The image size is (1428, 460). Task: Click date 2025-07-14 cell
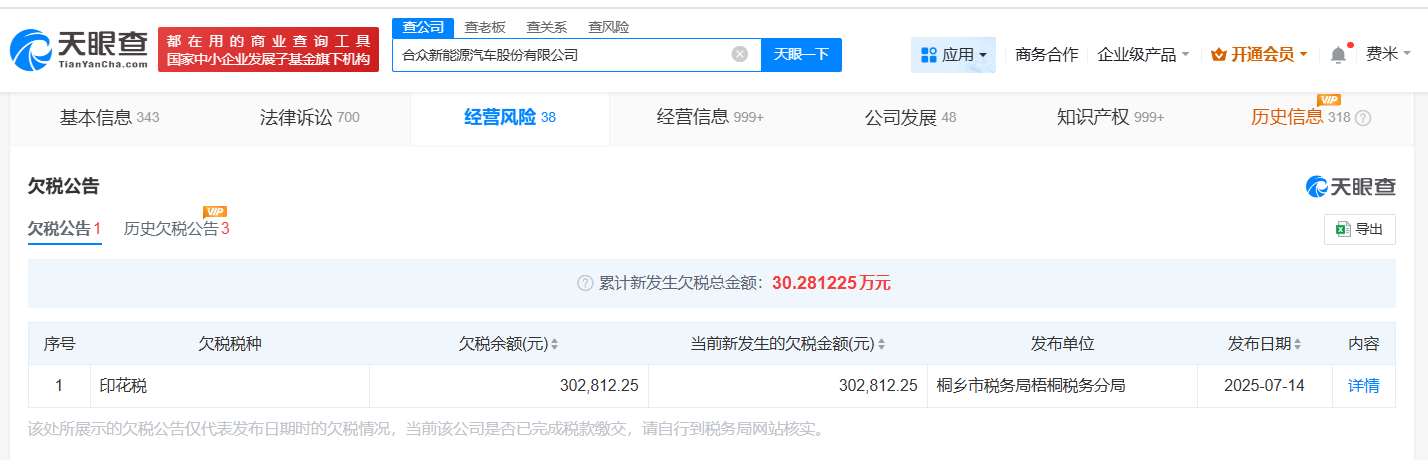[1265, 386]
